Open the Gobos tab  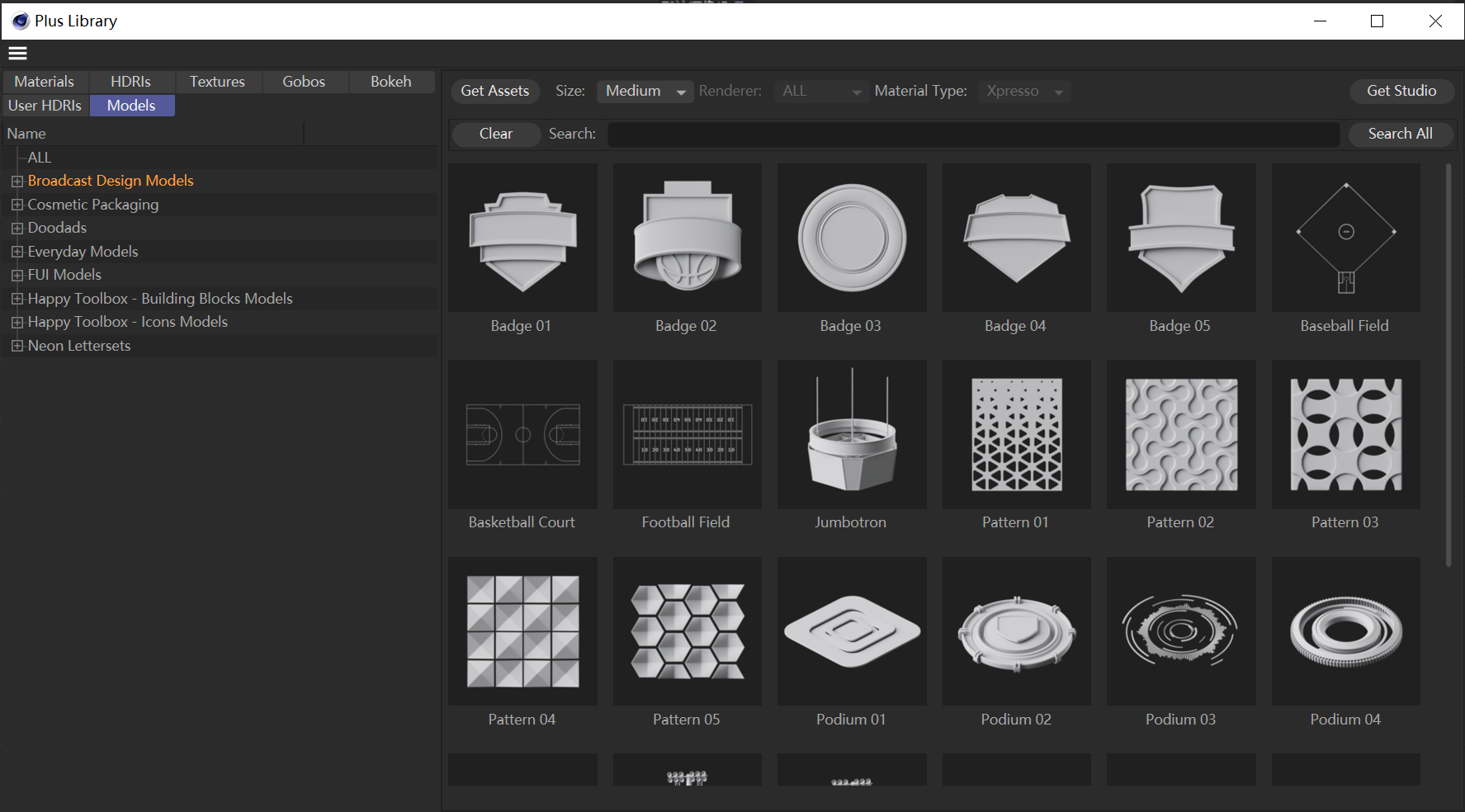tap(304, 82)
